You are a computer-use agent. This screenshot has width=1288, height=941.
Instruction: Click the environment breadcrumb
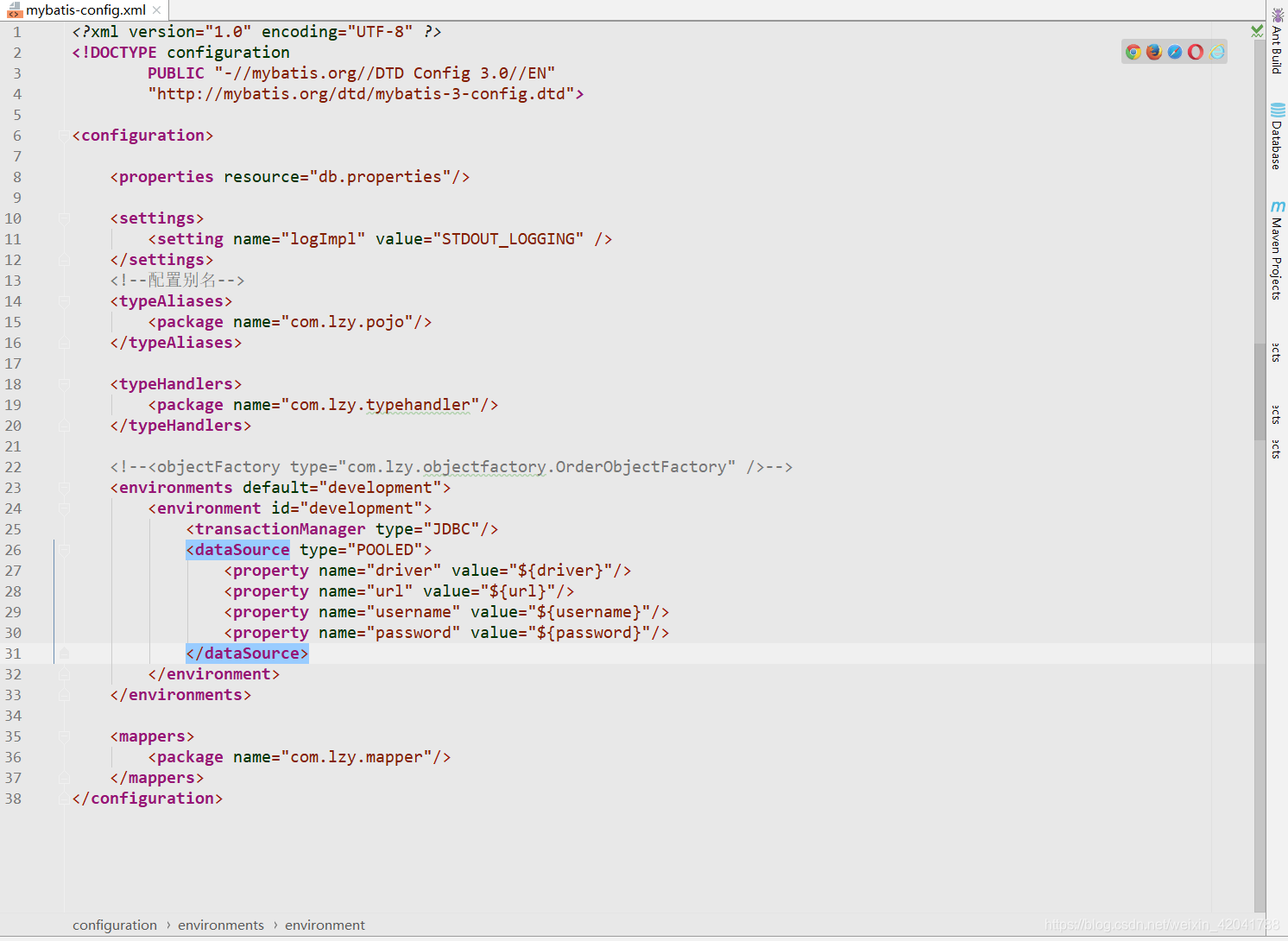coord(325,925)
